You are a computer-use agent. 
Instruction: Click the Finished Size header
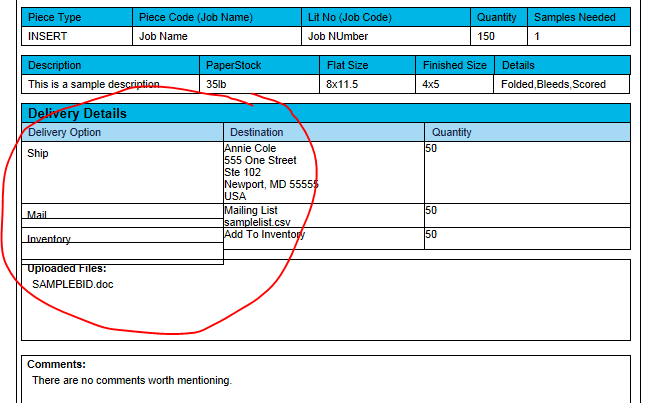pos(454,65)
